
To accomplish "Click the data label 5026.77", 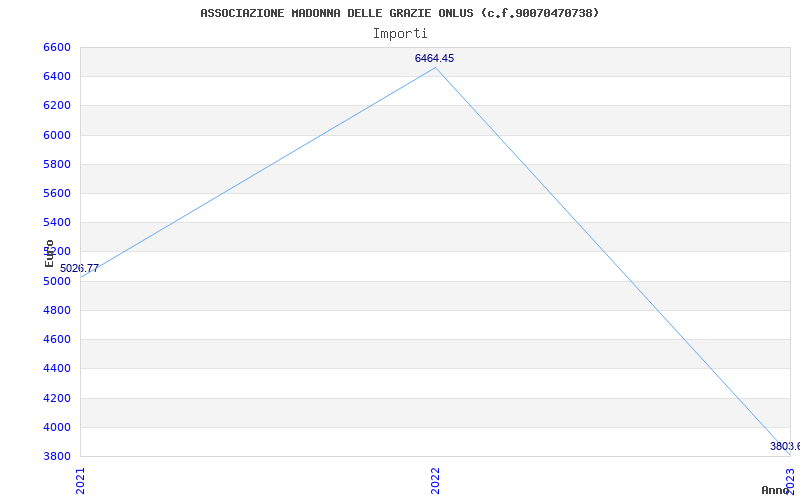I will pyautogui.click(x=79, y=268).
